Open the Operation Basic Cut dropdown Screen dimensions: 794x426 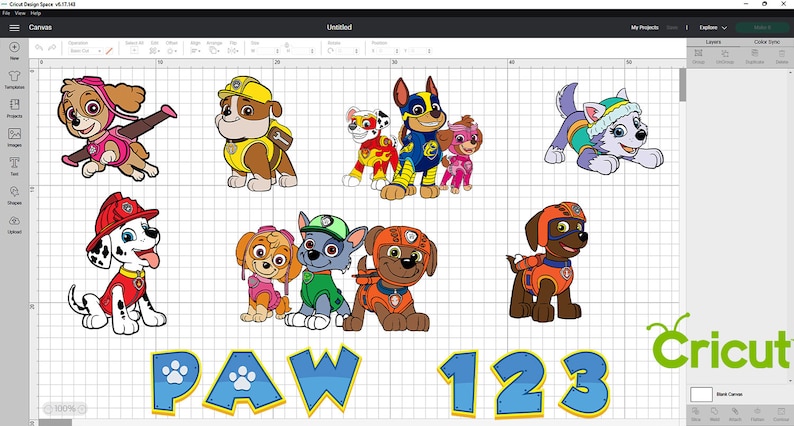pos(86,51)
